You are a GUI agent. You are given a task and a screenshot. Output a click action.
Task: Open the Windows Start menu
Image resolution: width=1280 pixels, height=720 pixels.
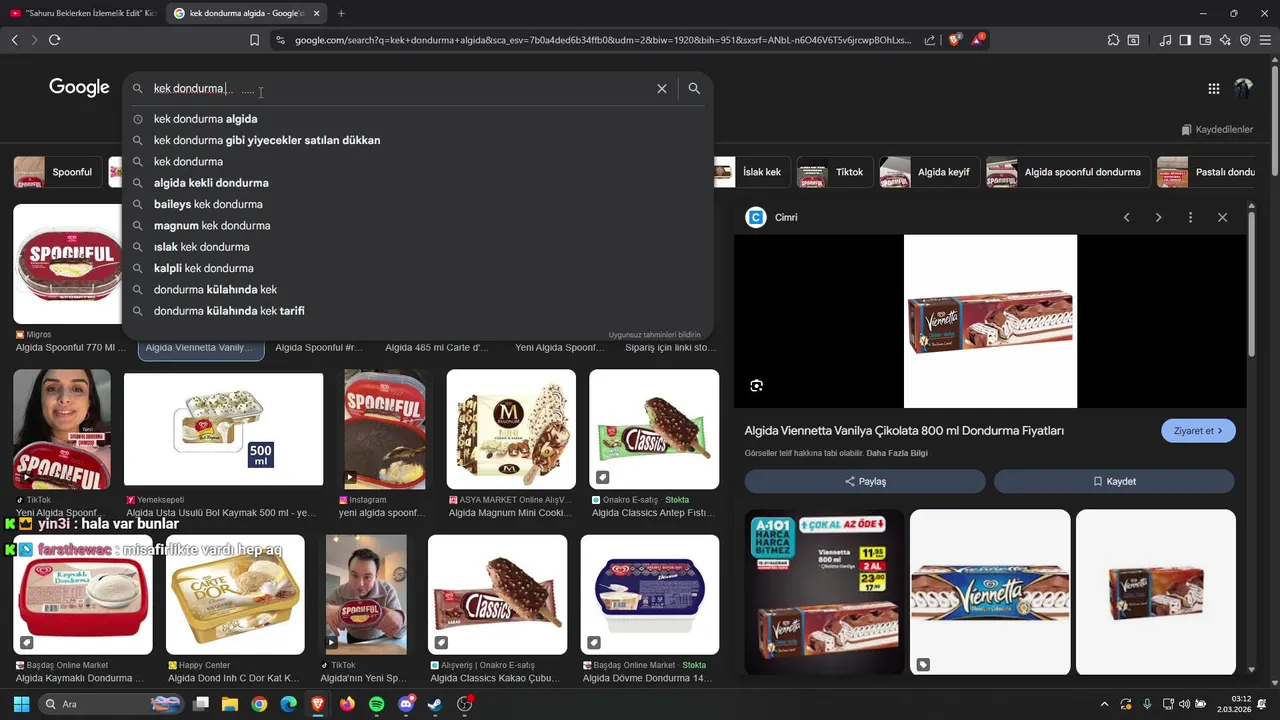tap(21, 704)
